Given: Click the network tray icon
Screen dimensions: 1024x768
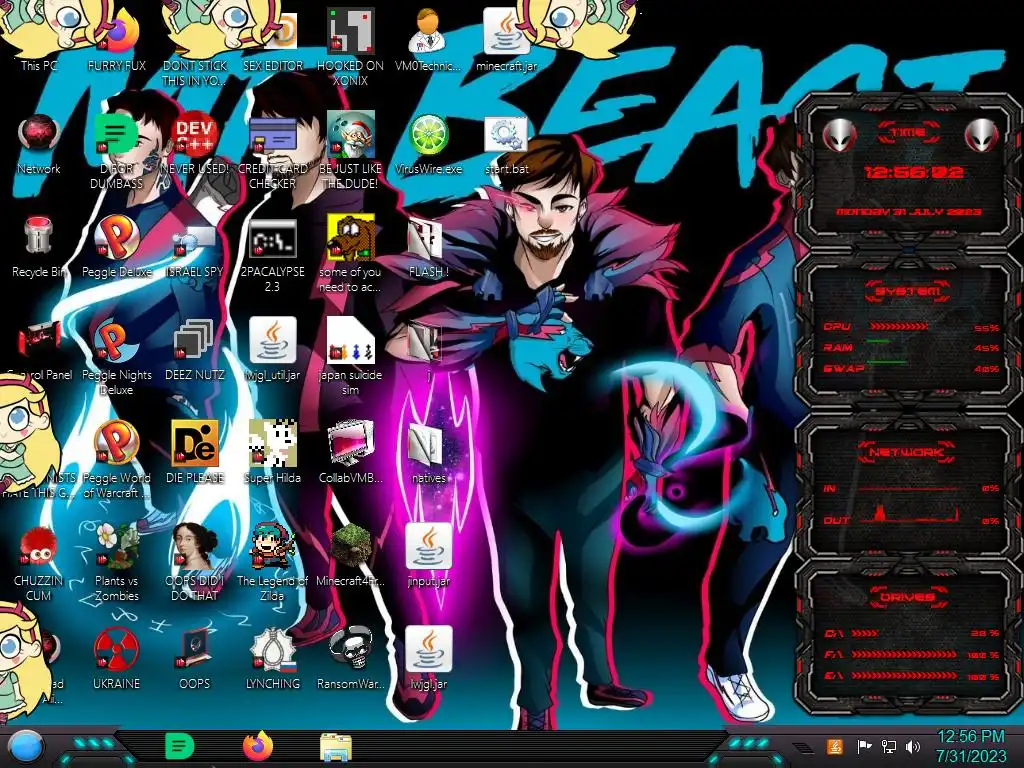Looking at the screenshot, I should (x=889, y=746).
